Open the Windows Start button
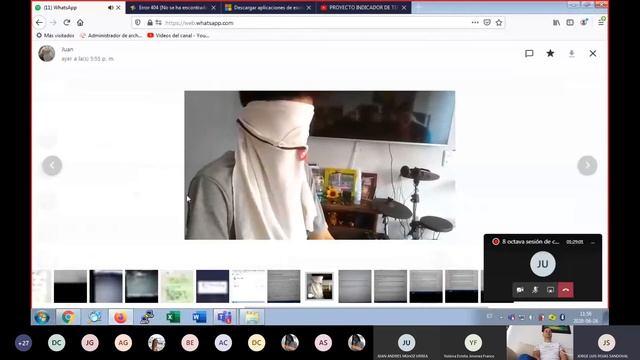Viewport: 640px width, 360px height. coord(42,317)
